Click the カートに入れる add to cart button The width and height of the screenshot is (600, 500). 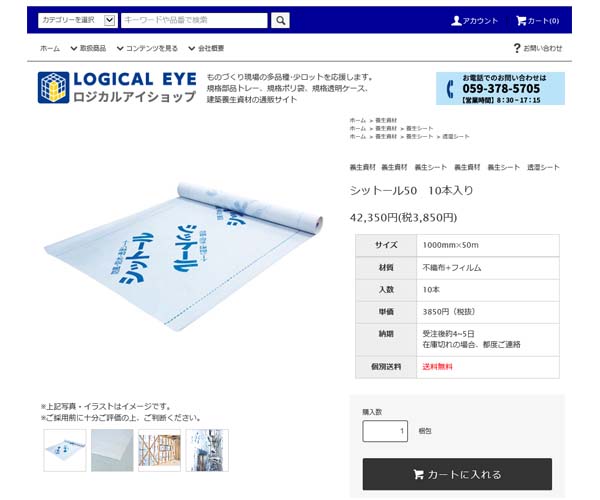point(457,474)
